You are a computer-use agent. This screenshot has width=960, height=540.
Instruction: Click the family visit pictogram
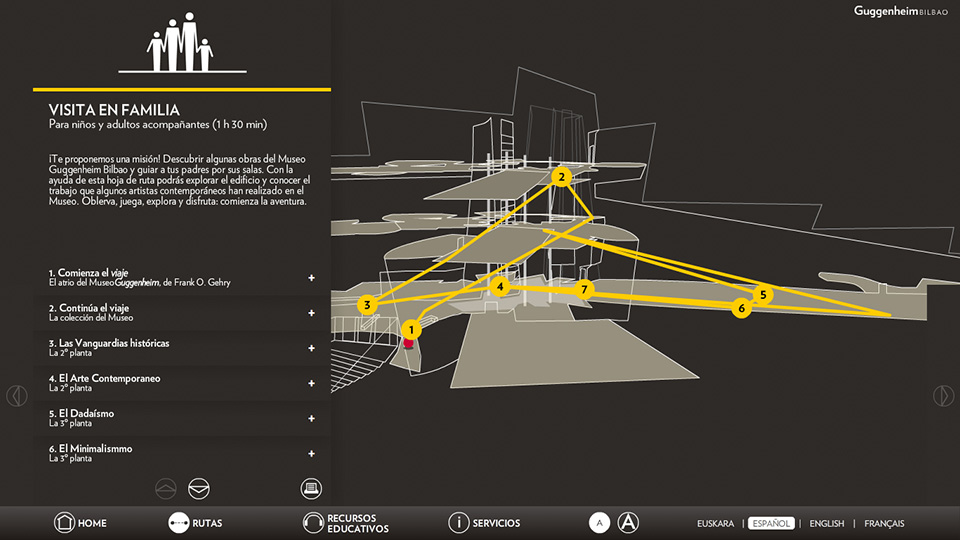click(x=181, y=42)
